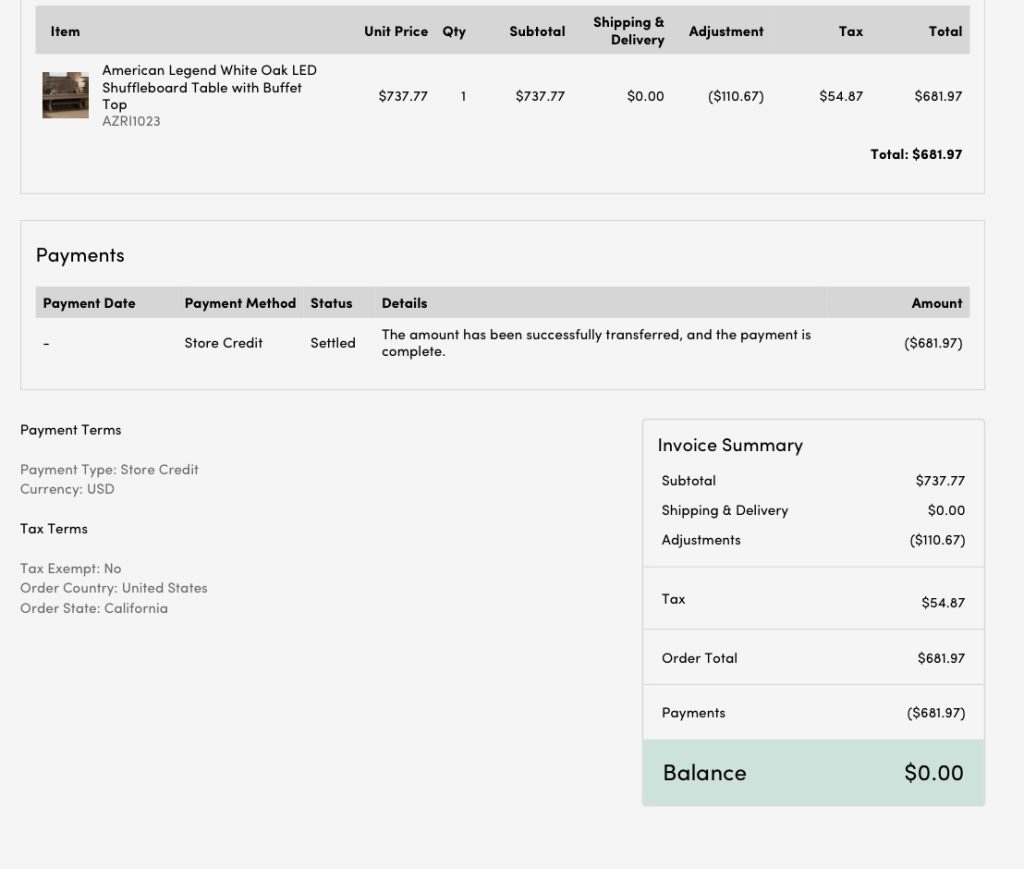Click the payment details message text
The image size is (1024, 869).
pyautogui.click(x=595, y=343)
